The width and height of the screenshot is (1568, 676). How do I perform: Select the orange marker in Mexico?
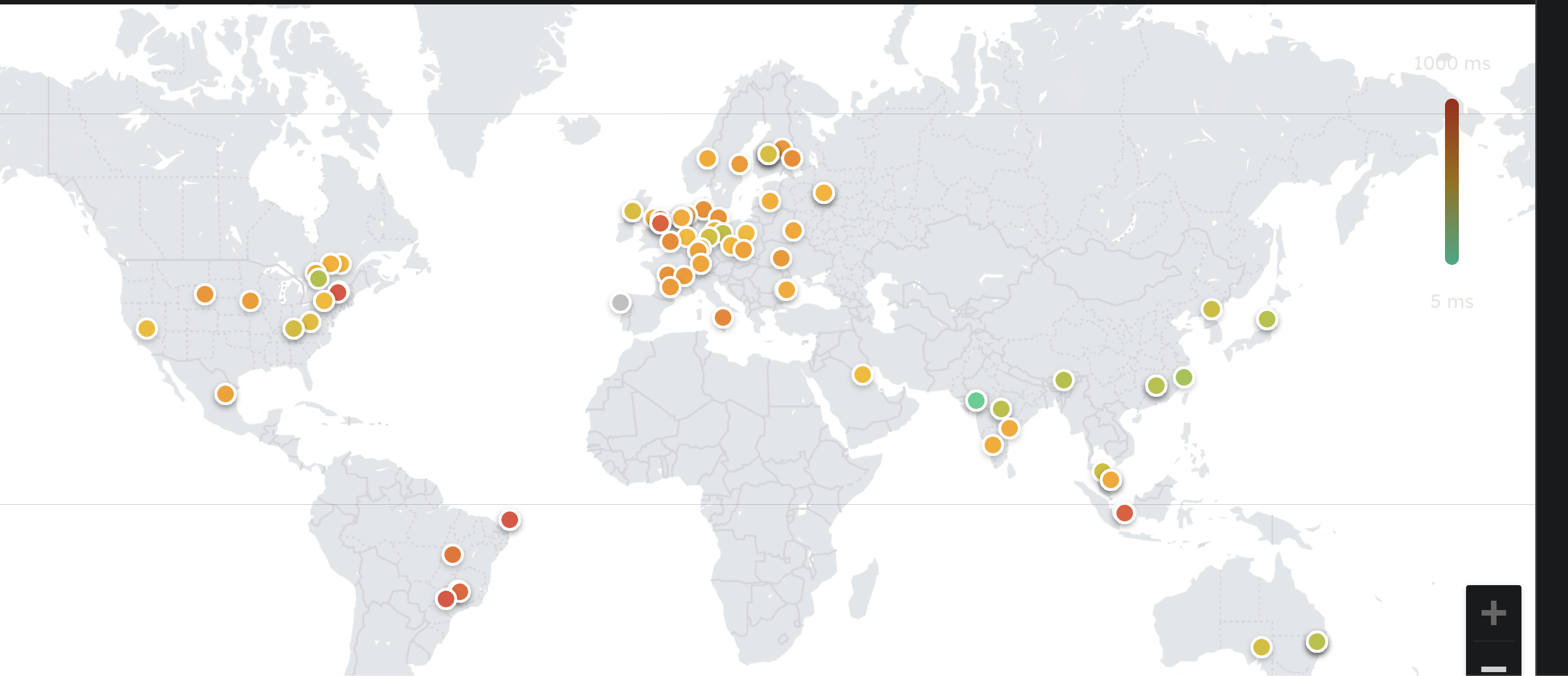pos(225,393)
